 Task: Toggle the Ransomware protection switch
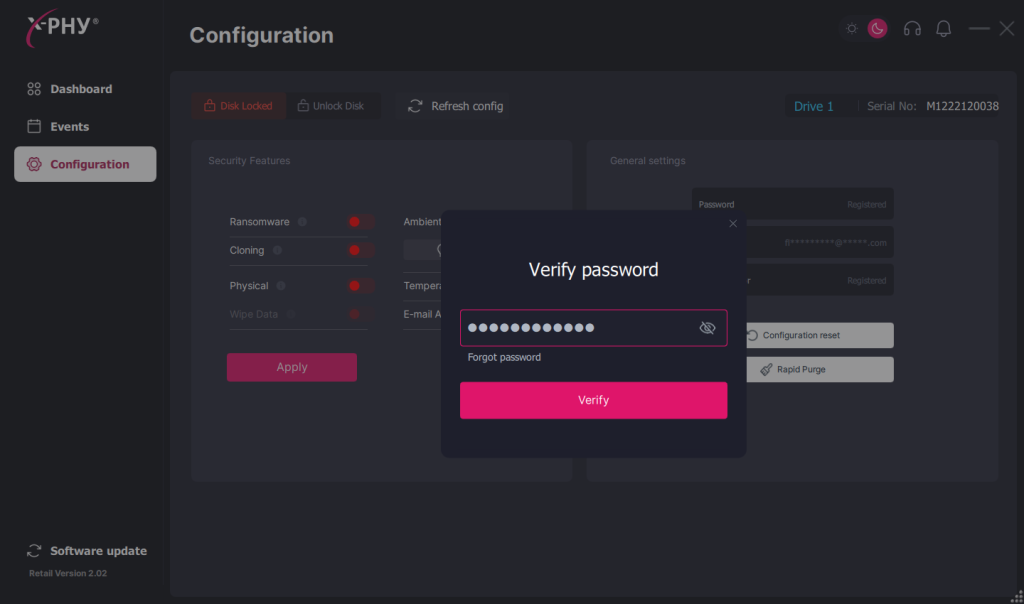359,222
